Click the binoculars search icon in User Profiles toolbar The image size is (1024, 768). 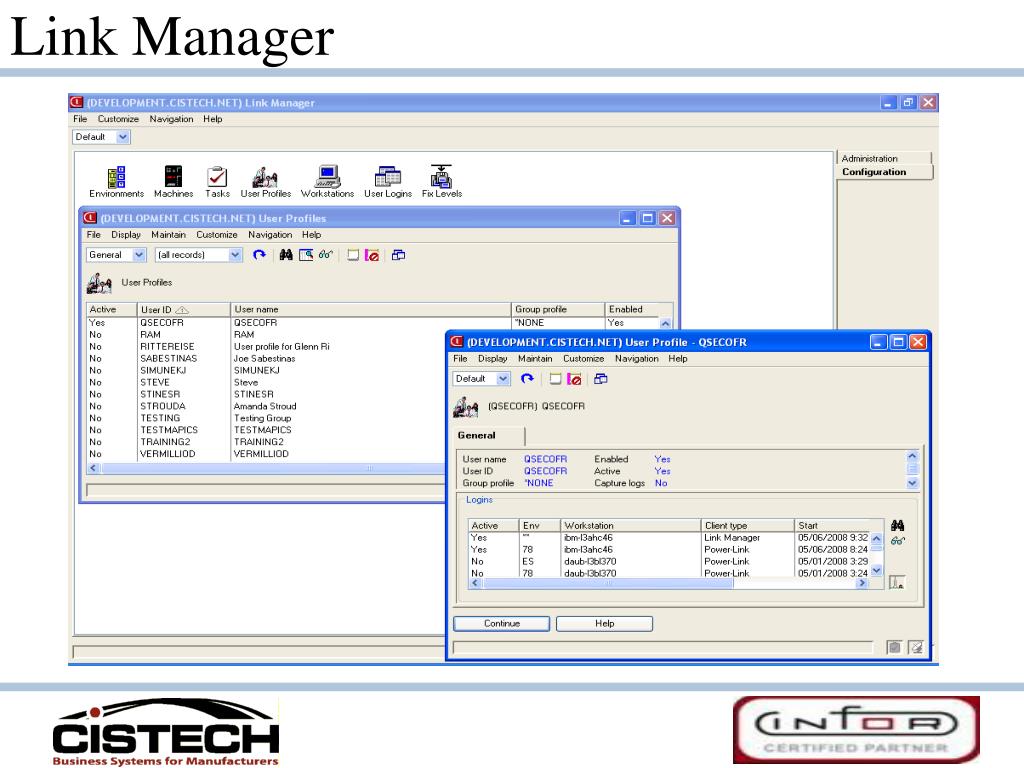[x=286, y=255]
